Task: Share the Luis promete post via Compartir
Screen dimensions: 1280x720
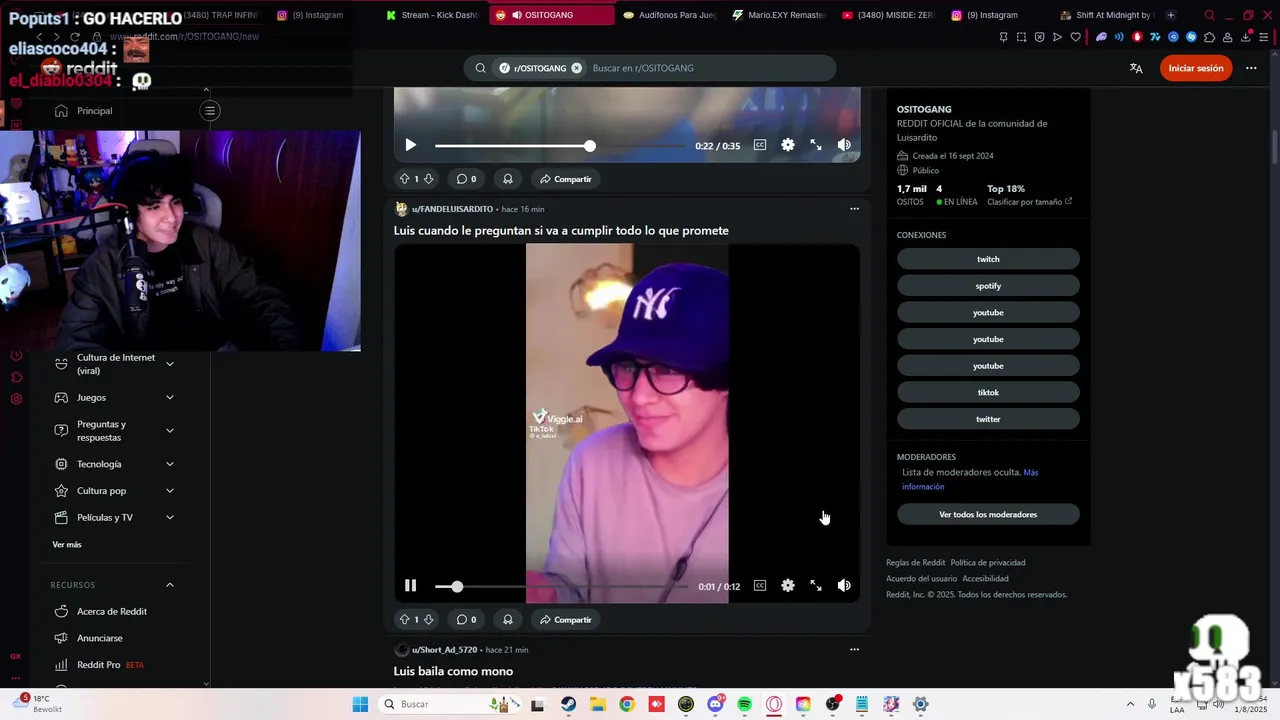Action: click(565, 620)
